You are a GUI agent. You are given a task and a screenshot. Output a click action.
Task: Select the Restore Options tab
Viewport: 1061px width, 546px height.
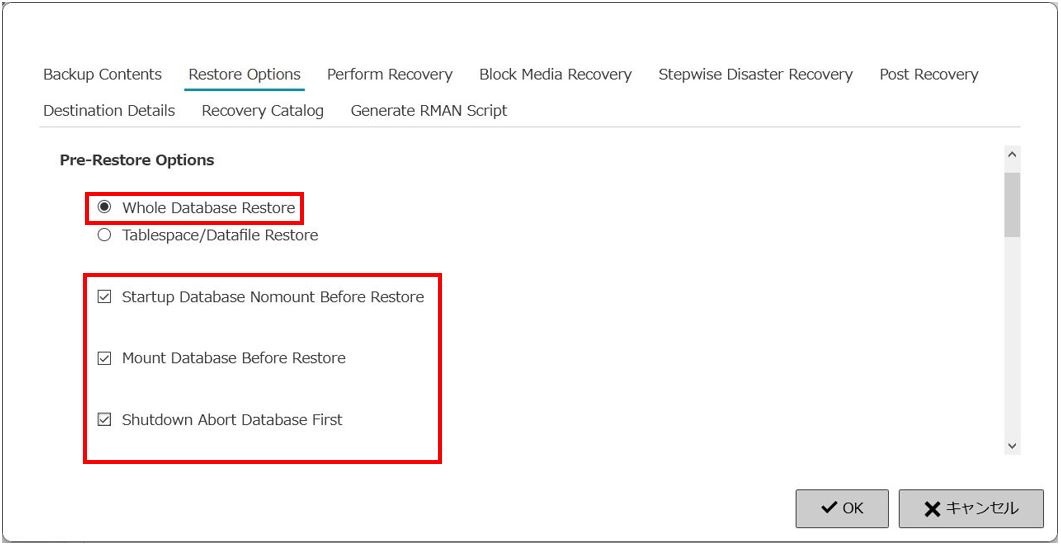[244, 74]
